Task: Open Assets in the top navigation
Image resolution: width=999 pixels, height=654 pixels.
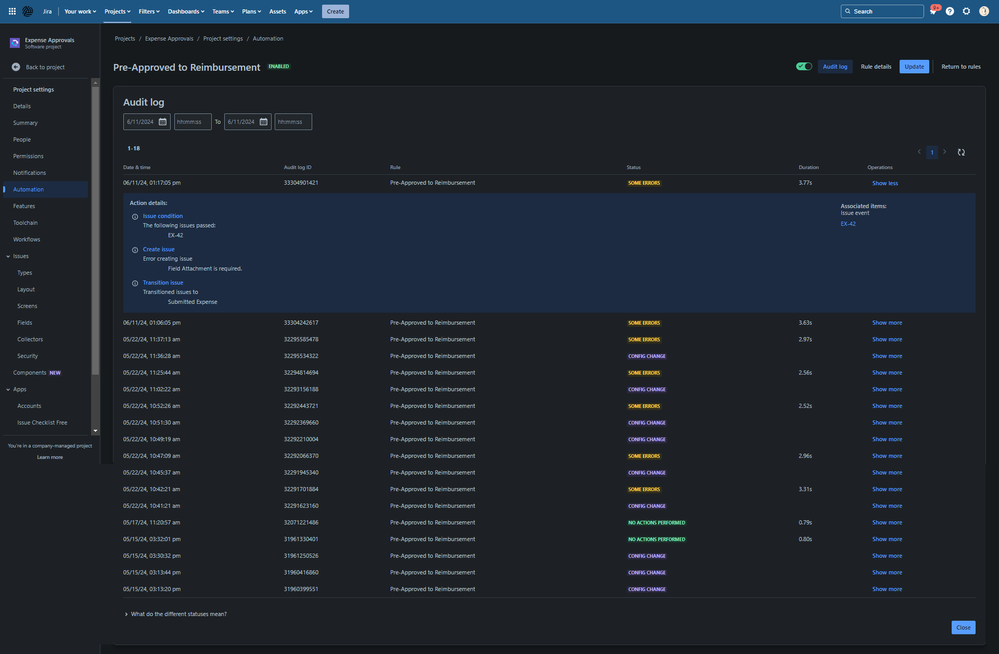Action: (278, 11)
